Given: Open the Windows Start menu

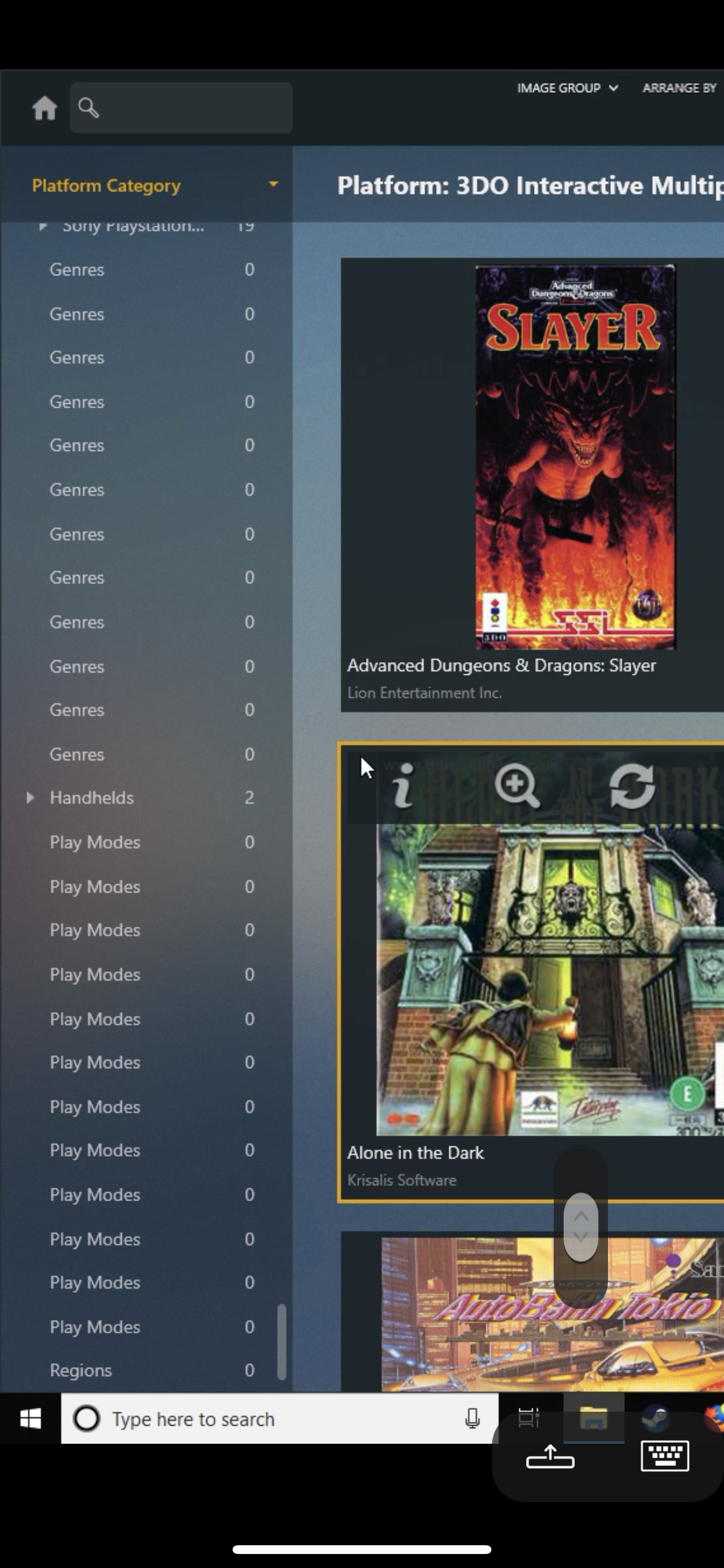Looking at the screenshot, I should [x=30, y=1419].
